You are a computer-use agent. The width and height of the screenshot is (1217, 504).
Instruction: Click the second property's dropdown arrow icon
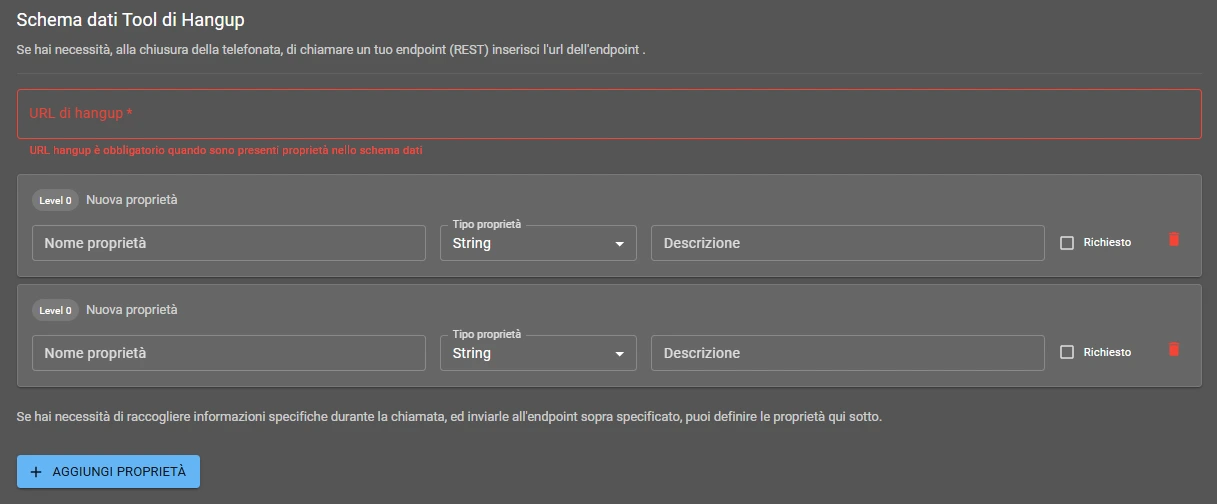tap(619, 354)
